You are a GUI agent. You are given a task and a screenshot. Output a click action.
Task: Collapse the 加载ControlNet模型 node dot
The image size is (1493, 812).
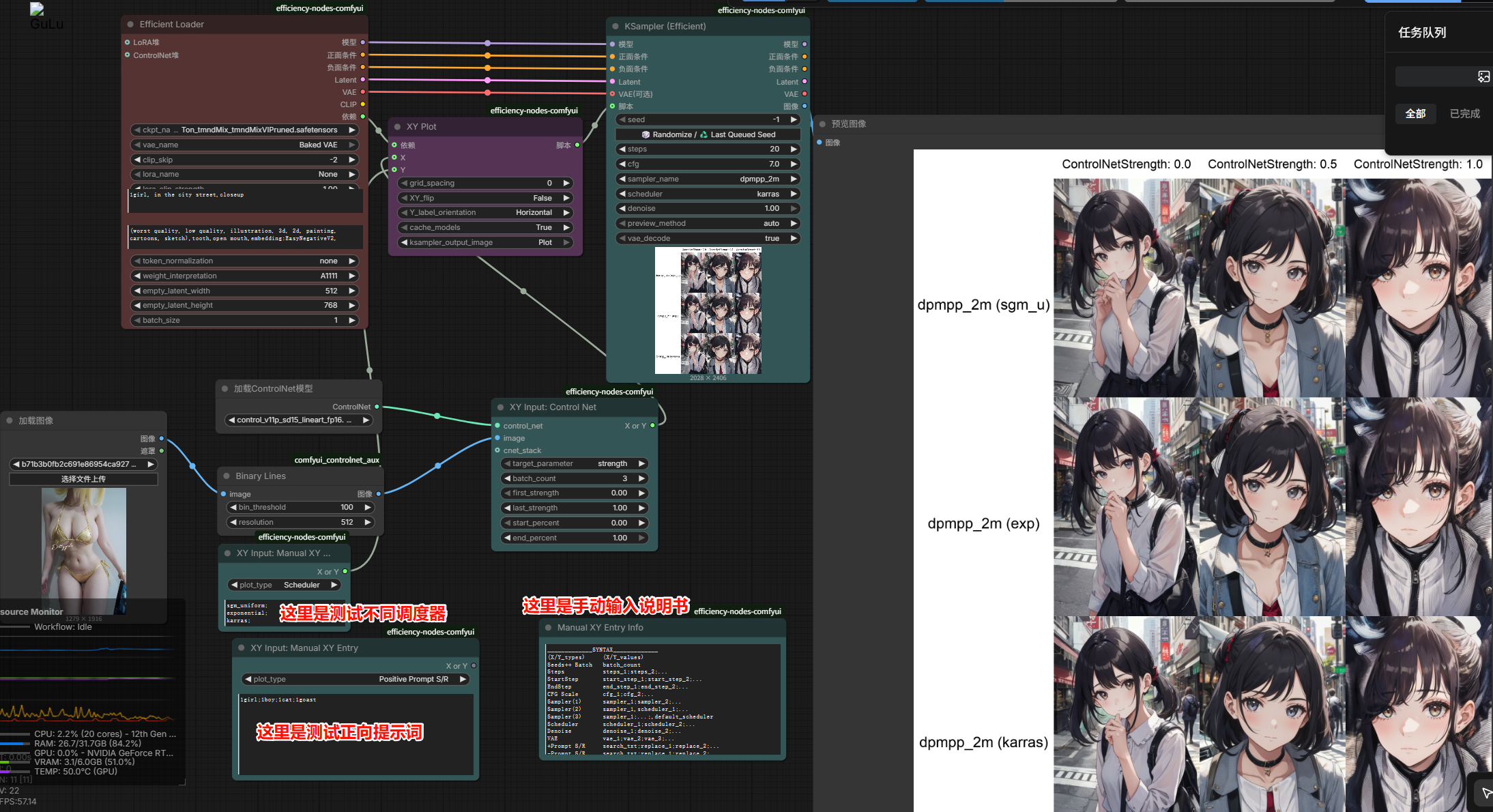click(224, 389)
